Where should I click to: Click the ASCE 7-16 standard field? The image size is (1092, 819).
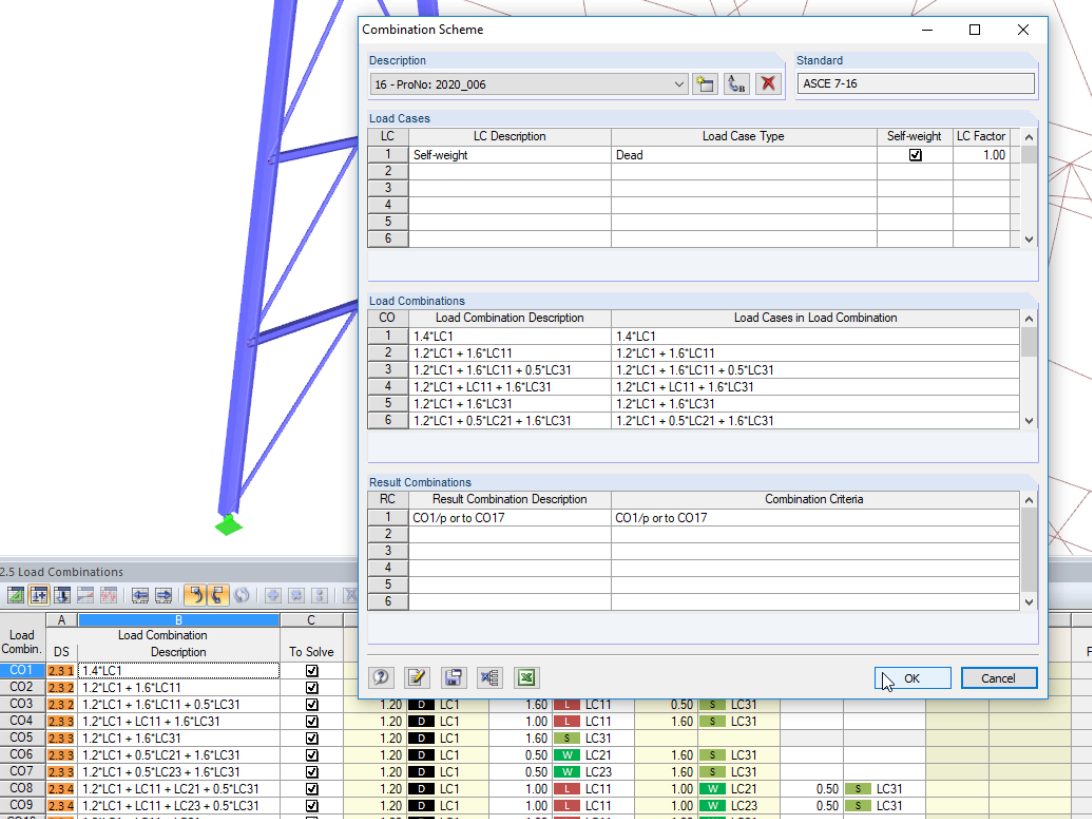(916, 84)
